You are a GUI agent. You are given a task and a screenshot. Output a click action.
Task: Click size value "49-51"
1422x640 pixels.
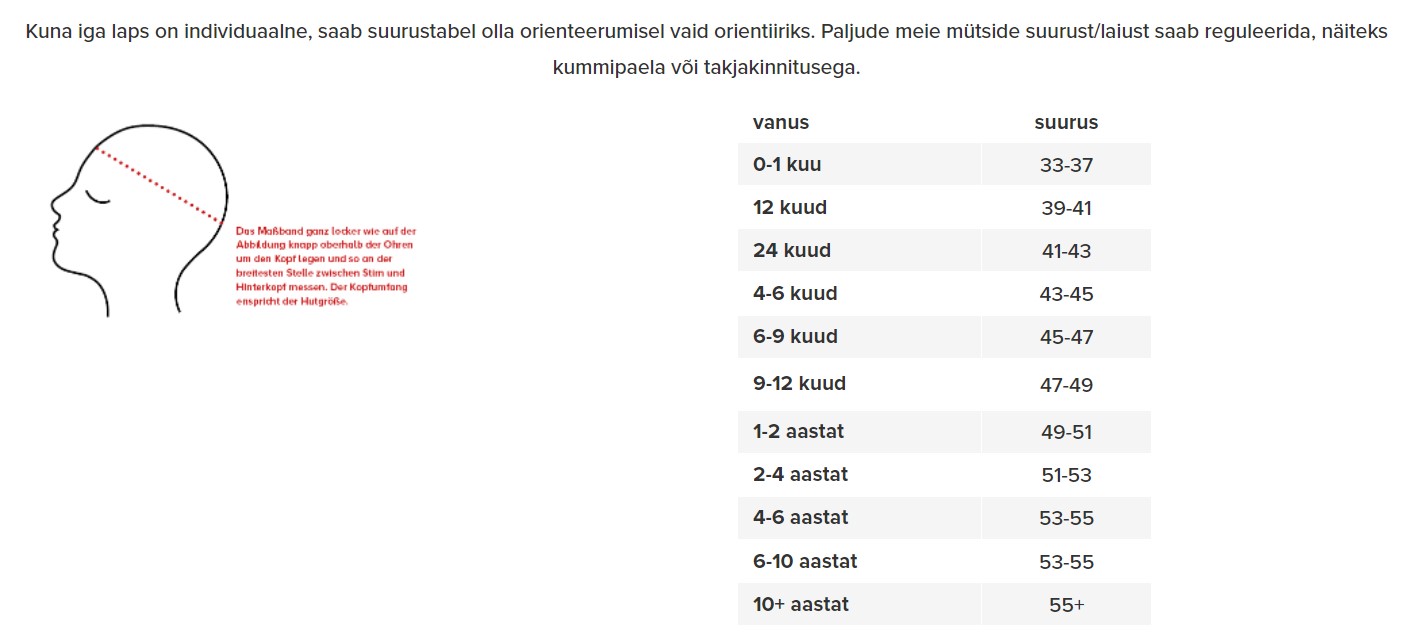coord(1066,432)
